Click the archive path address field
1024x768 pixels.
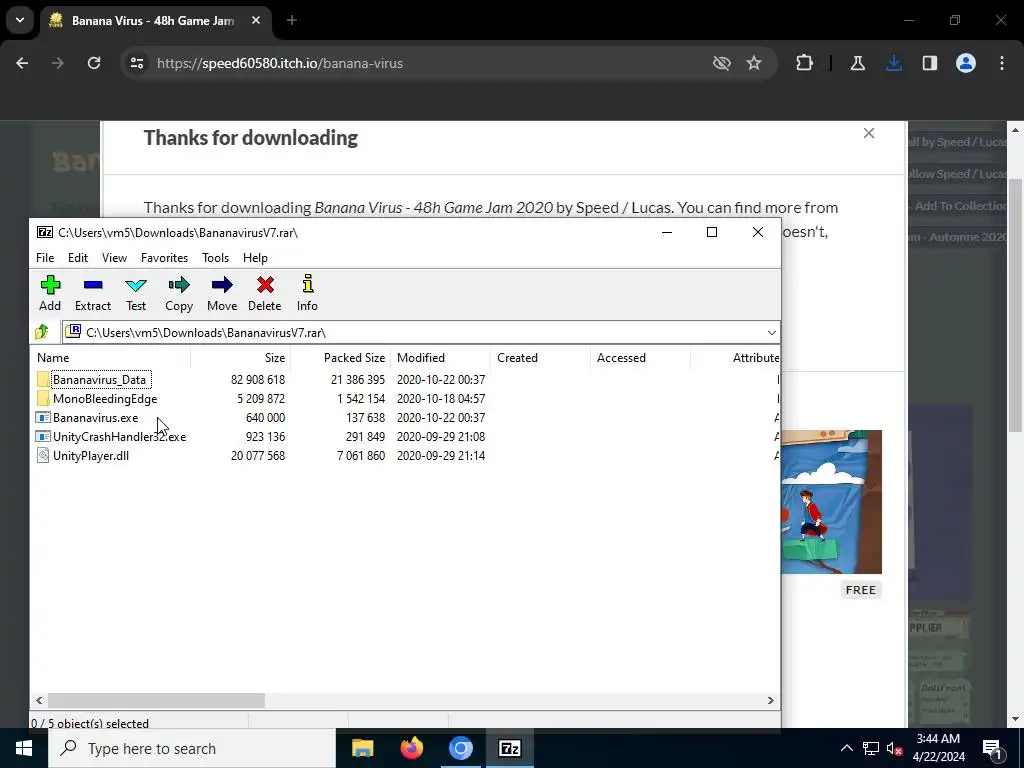pyautogui.click(x=421, y=332)
